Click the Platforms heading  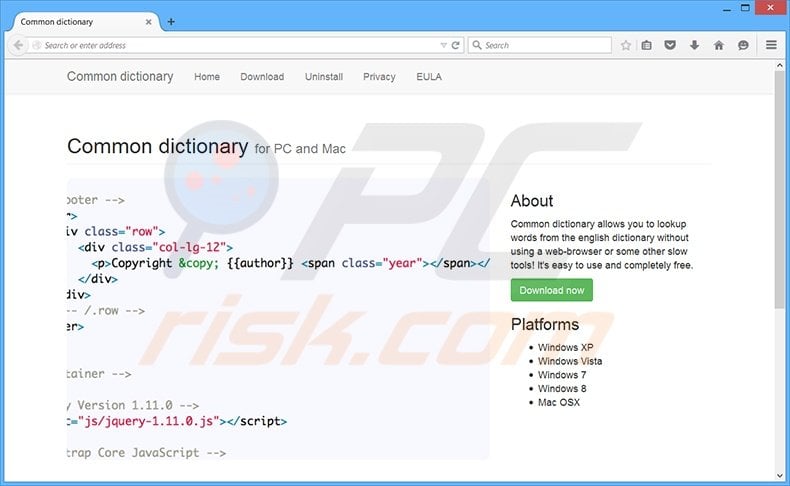(545, 324)
